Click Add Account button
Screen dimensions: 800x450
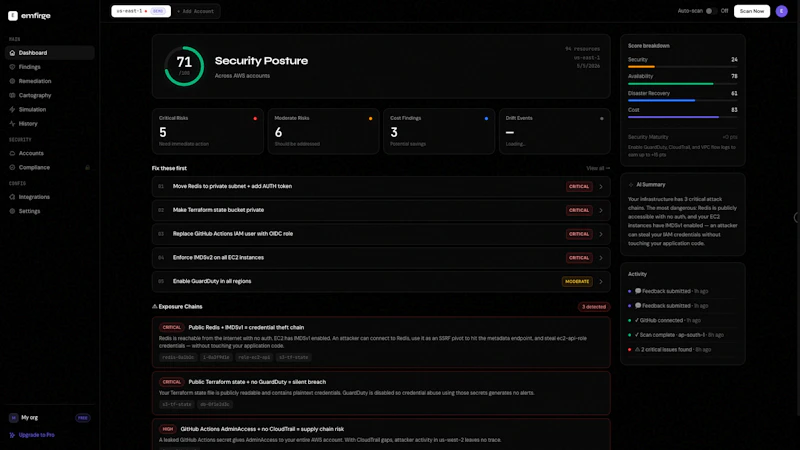[x=195, y=11]
